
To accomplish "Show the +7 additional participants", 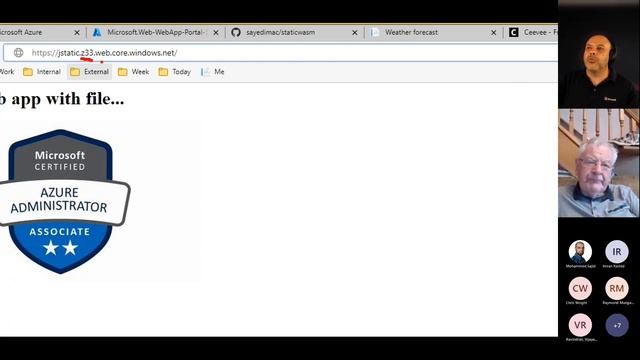I will coord(617,325).
